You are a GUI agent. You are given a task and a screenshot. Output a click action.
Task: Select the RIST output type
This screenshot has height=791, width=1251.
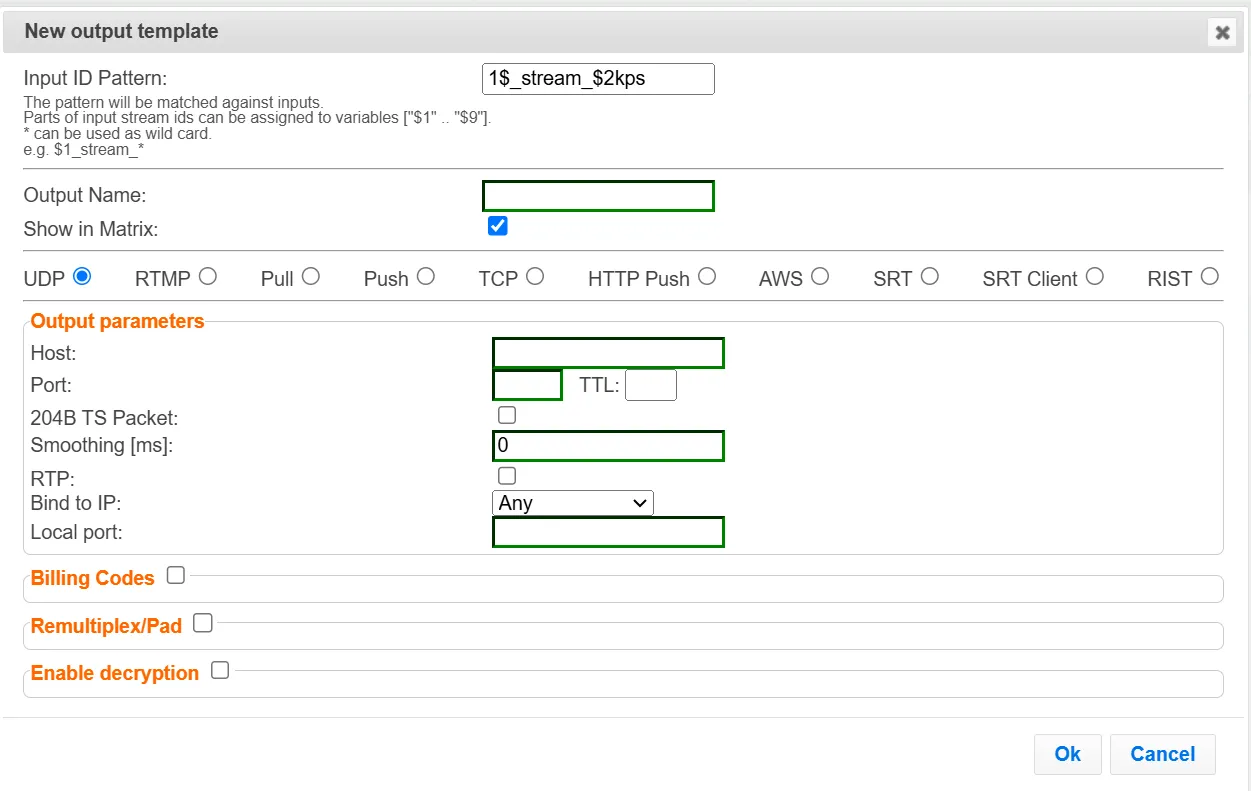tap(1210, 276)
